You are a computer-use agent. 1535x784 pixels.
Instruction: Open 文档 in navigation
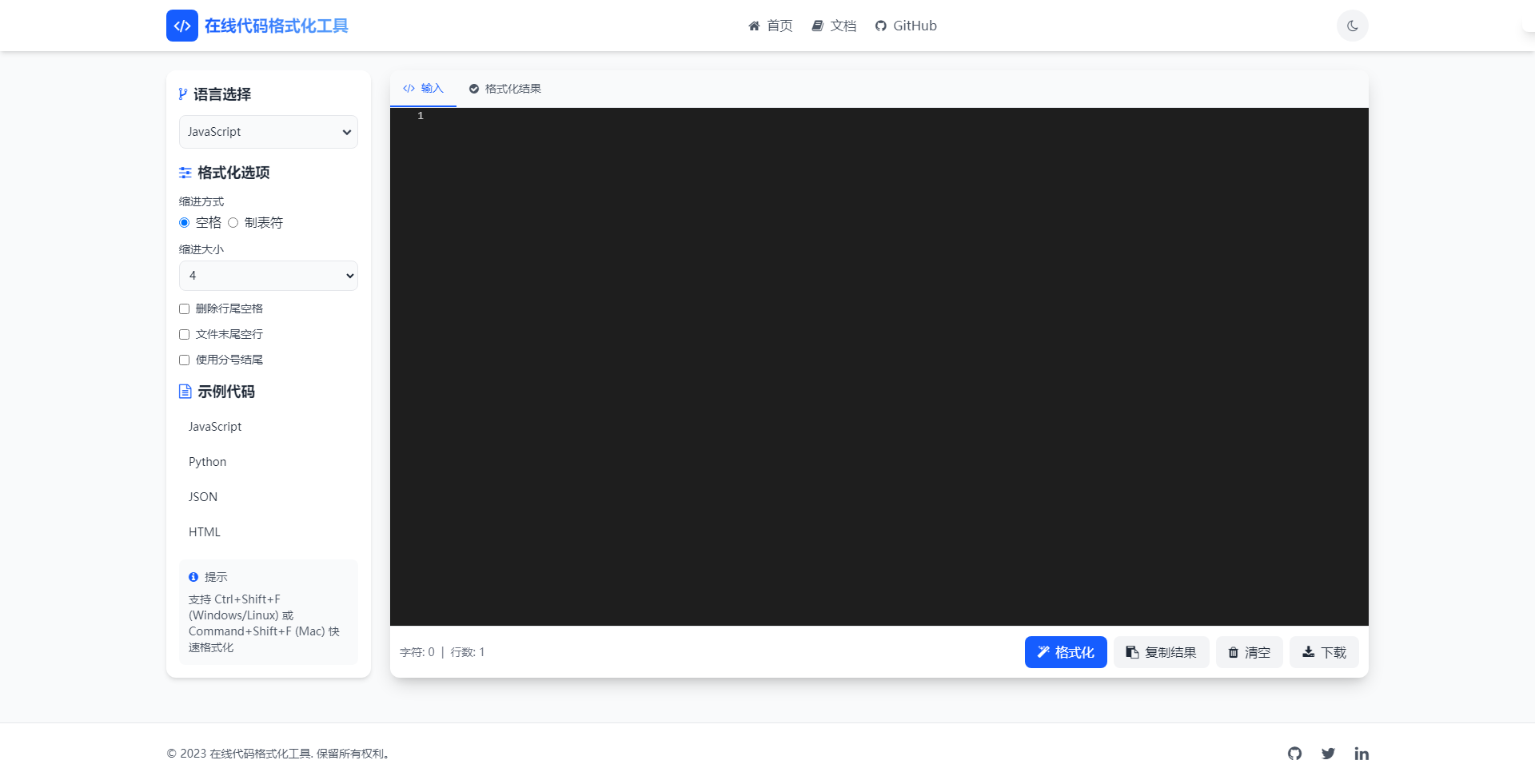834,26
